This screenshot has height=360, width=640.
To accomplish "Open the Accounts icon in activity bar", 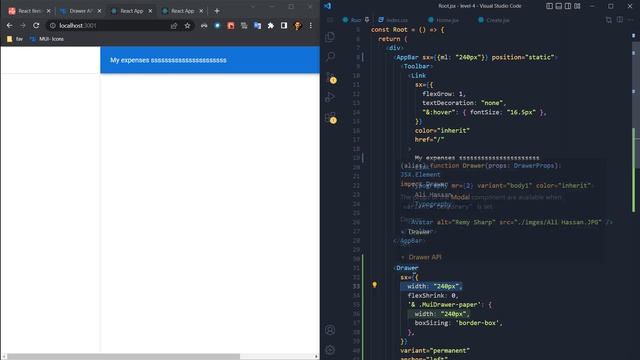I will 330,330.
